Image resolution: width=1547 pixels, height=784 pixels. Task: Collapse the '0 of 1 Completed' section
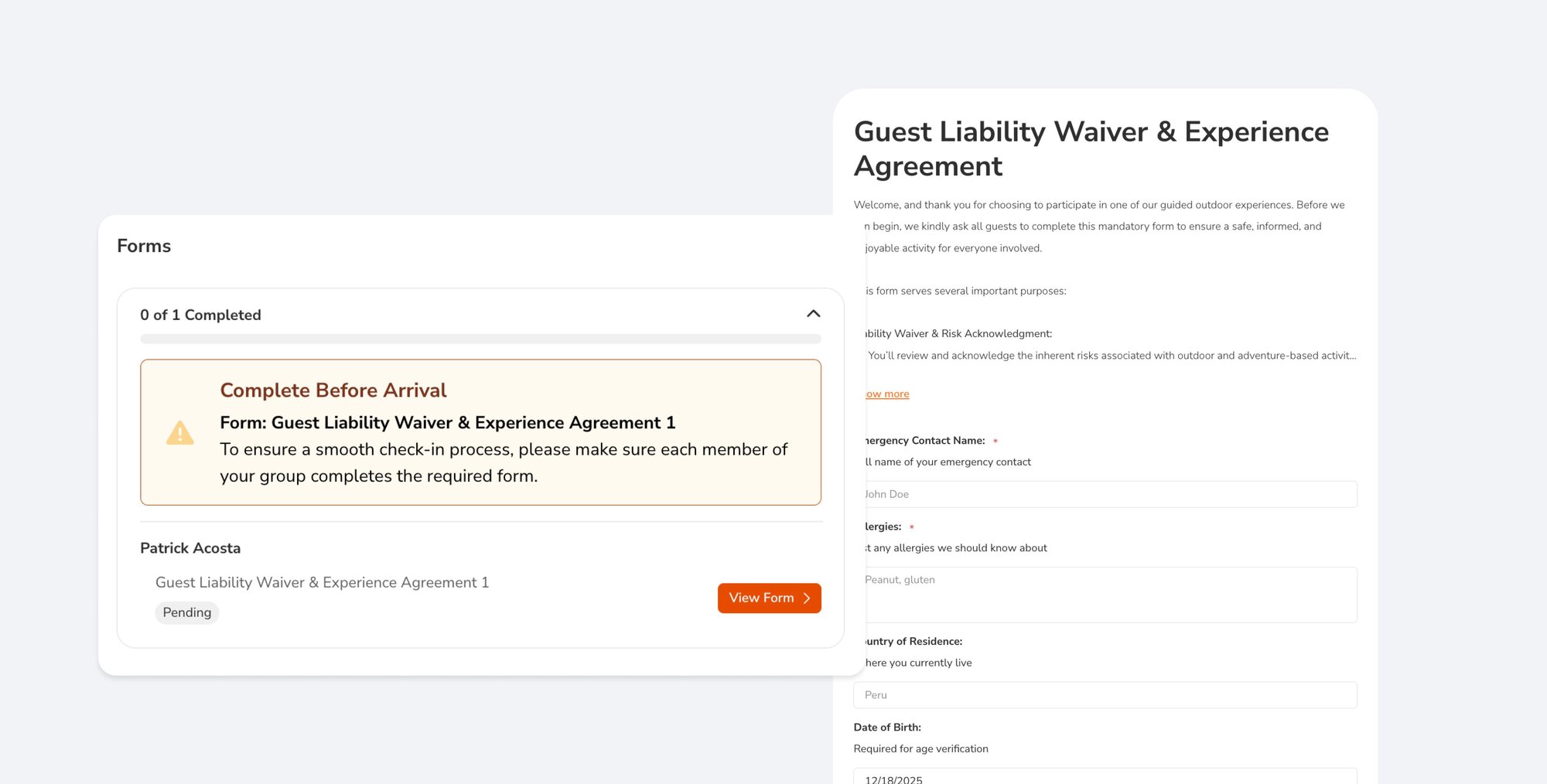point(813,314)
